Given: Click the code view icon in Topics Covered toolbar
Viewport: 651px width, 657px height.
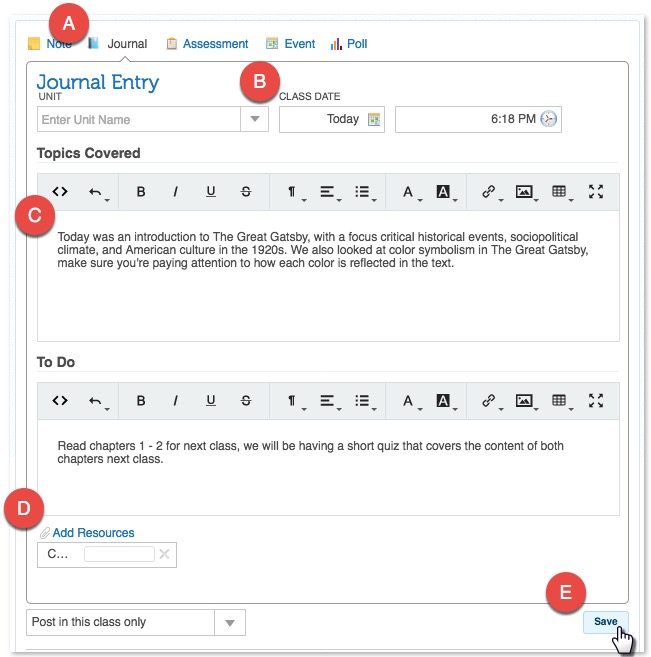Looking at the screenshot, I should [60, 192].
